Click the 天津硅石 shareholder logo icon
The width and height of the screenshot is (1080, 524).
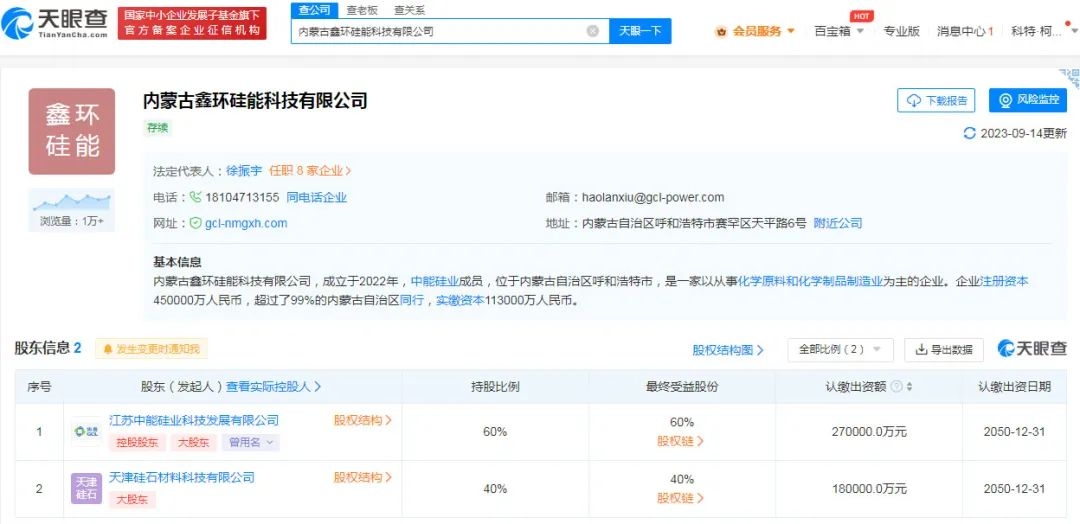click(x=86, y=489)
